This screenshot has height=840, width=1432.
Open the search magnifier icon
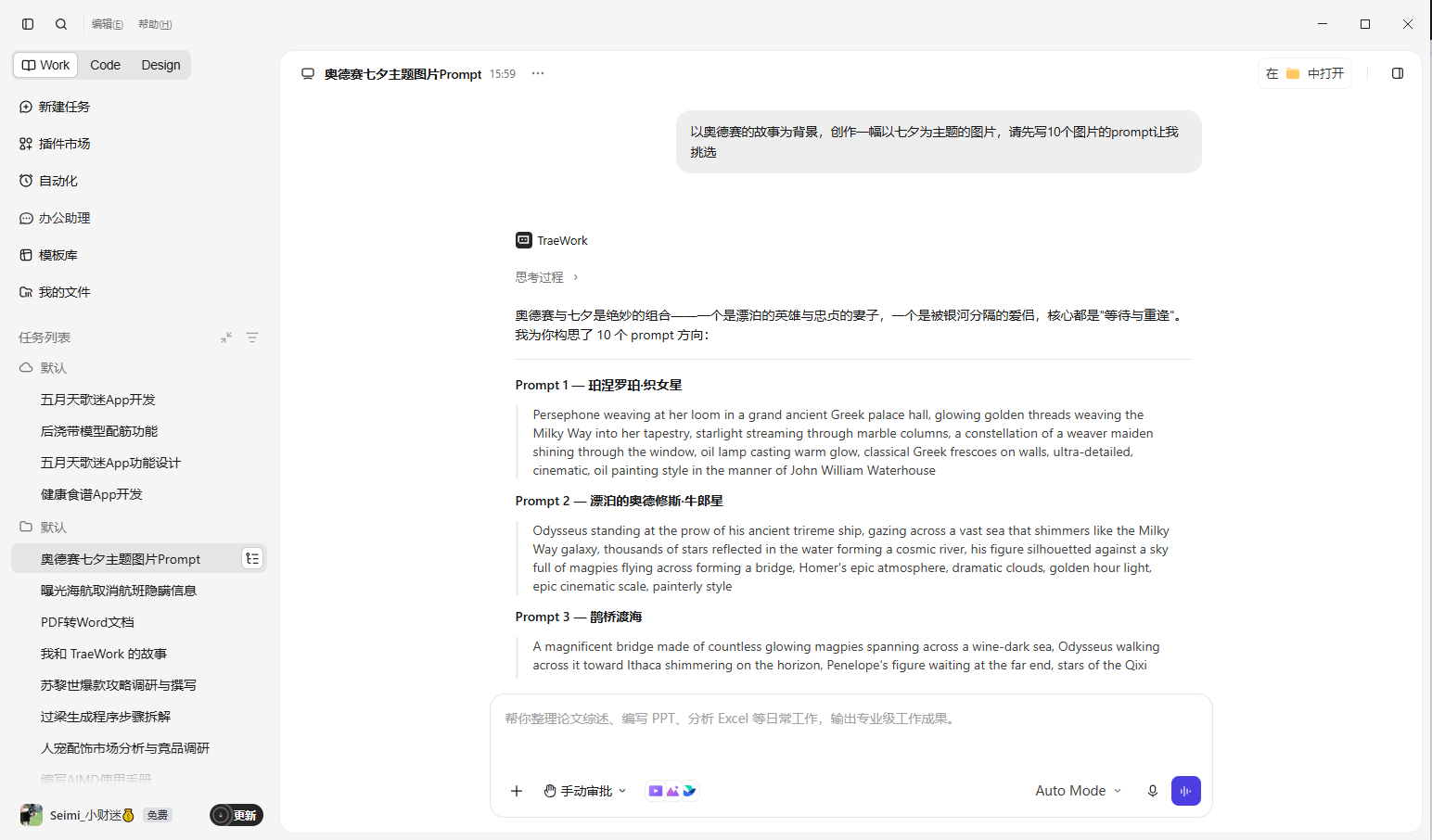pos(61,24)
